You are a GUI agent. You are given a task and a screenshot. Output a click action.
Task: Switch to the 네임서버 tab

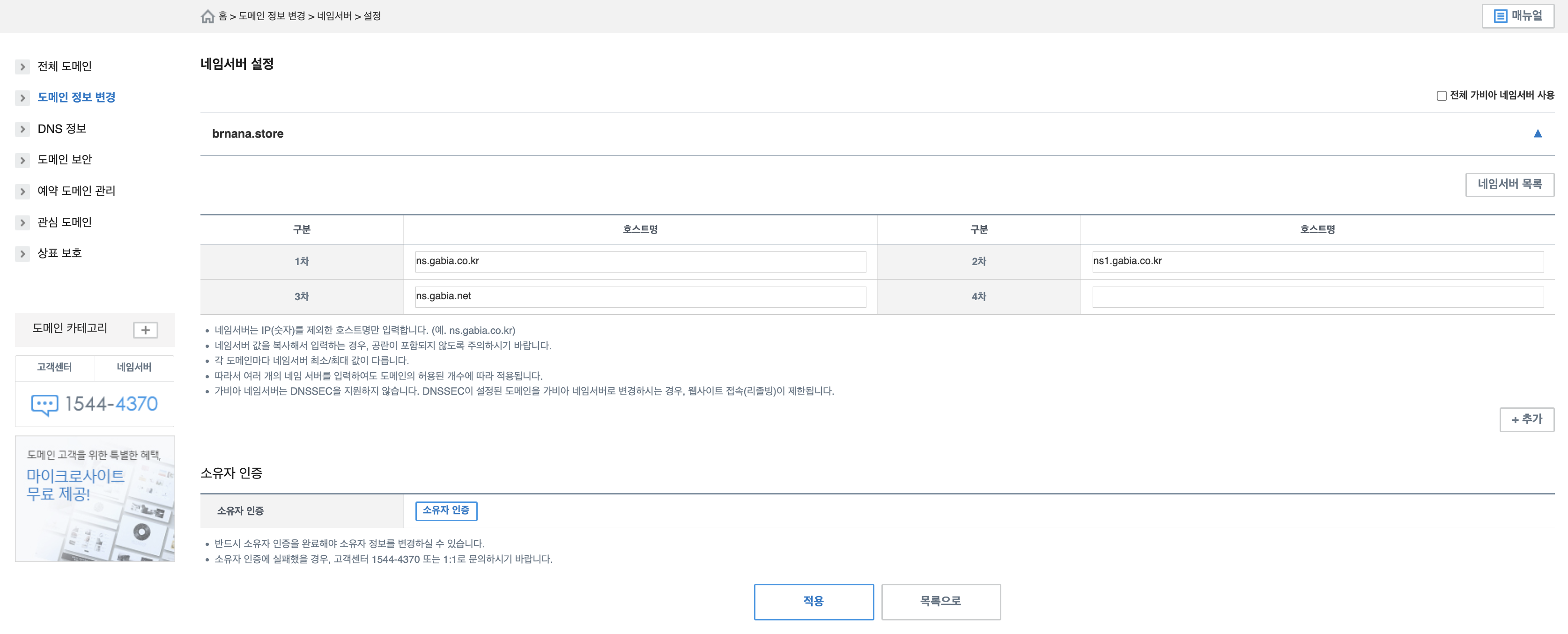click(x=134, y=368)
